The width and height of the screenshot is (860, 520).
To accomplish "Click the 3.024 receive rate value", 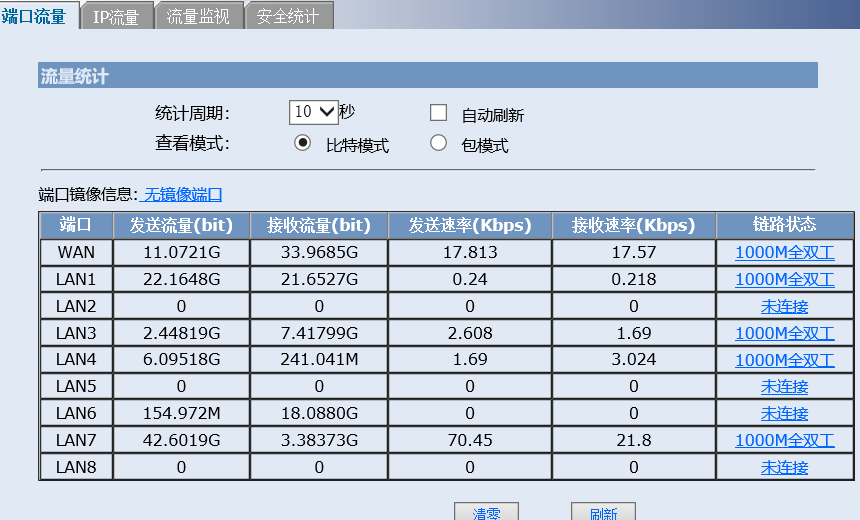I will 633,360.
